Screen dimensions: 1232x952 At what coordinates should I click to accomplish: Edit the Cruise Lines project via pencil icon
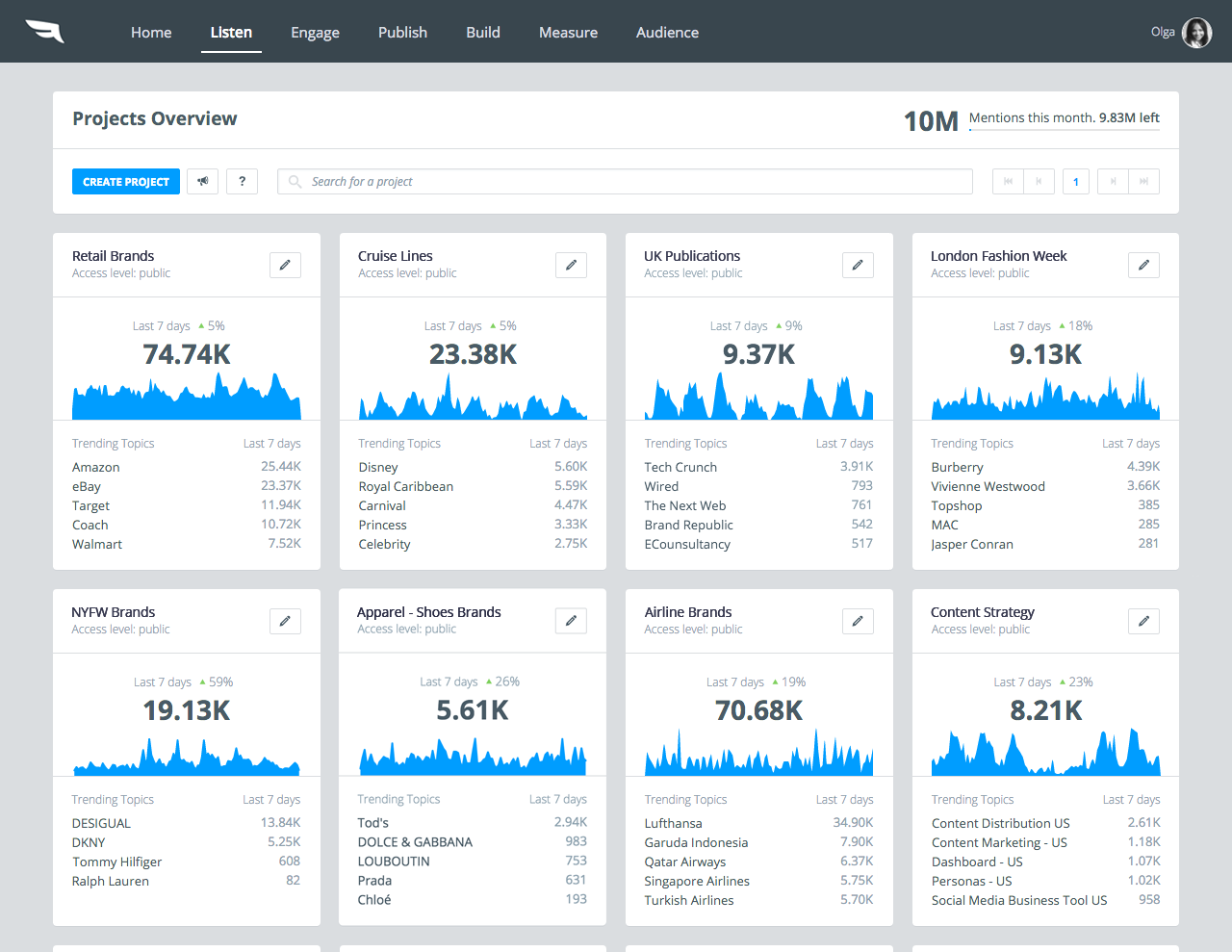coord(571,265)
